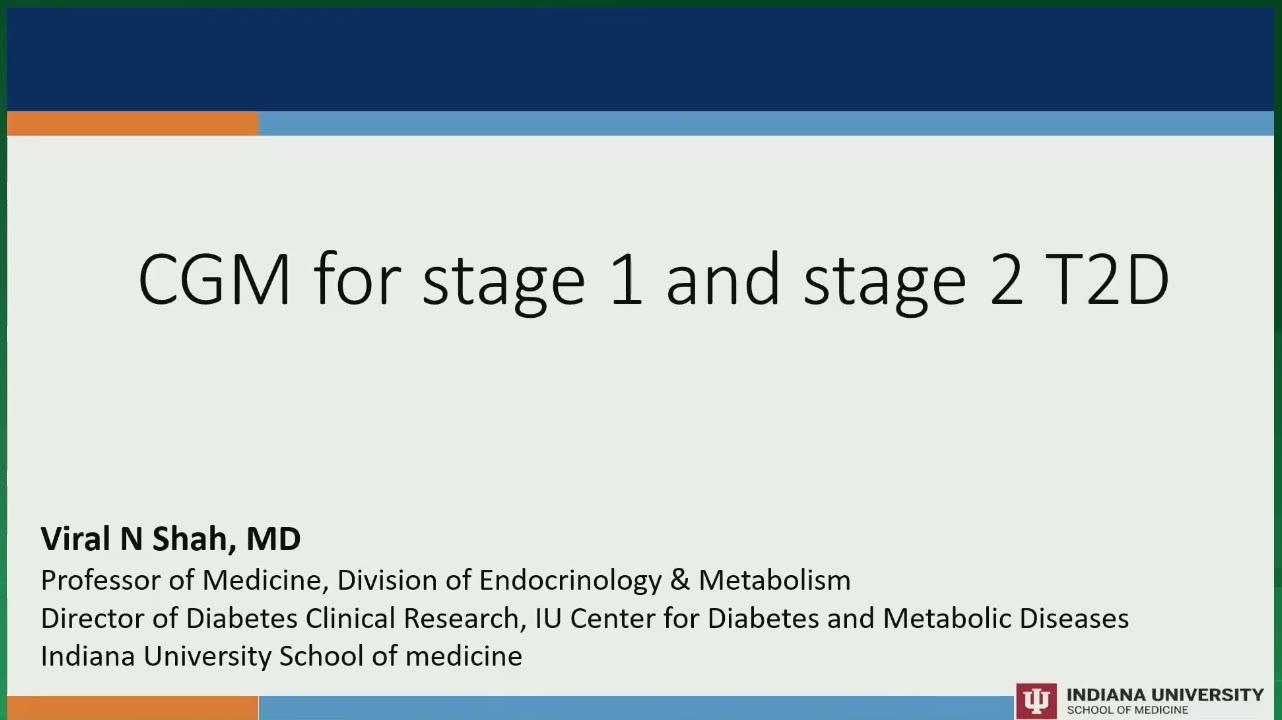The image size is (1282, 720).
Task: Click the orange accent bar under header
Action: point(133,124)
